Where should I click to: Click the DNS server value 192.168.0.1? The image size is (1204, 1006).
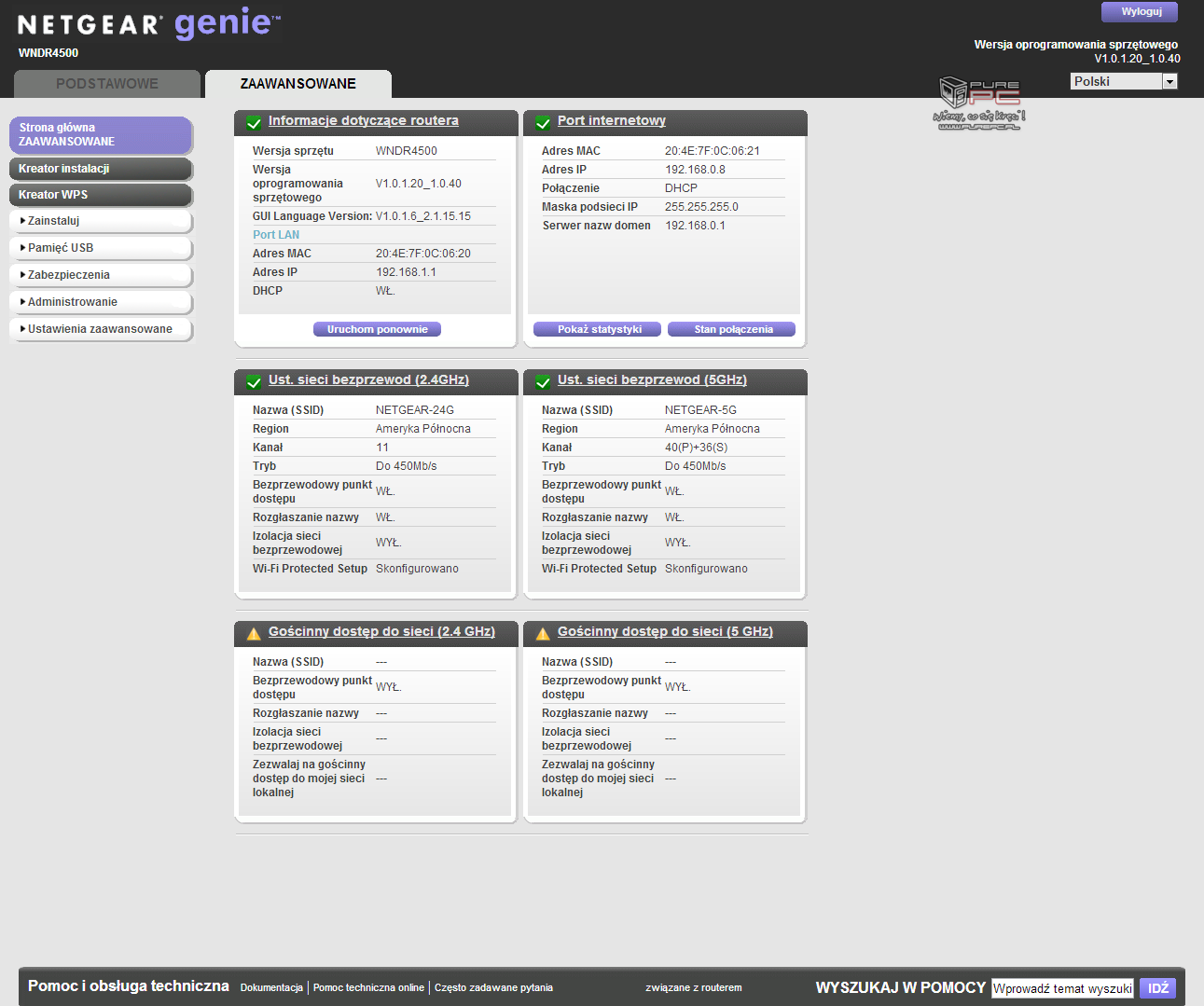click(x=695, y=226)
